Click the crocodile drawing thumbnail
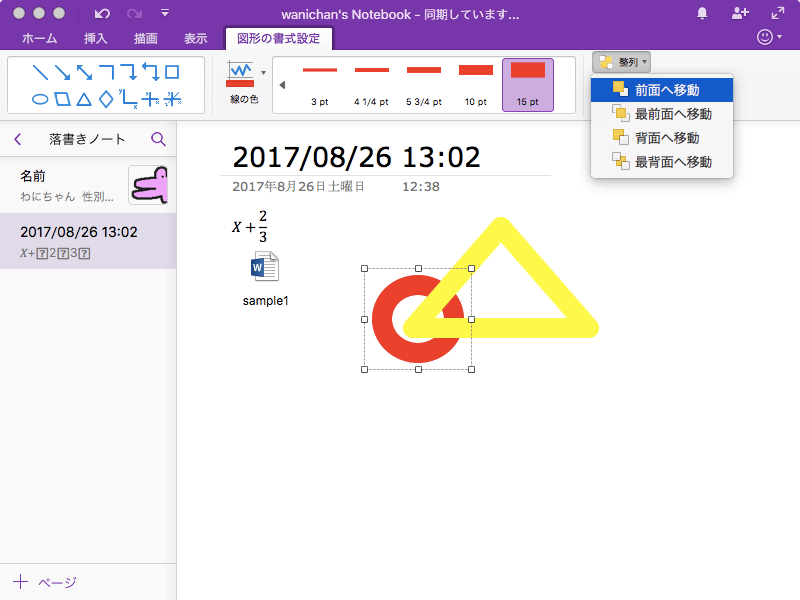Viewport: 800px width, 600px height. pos(148,185)
